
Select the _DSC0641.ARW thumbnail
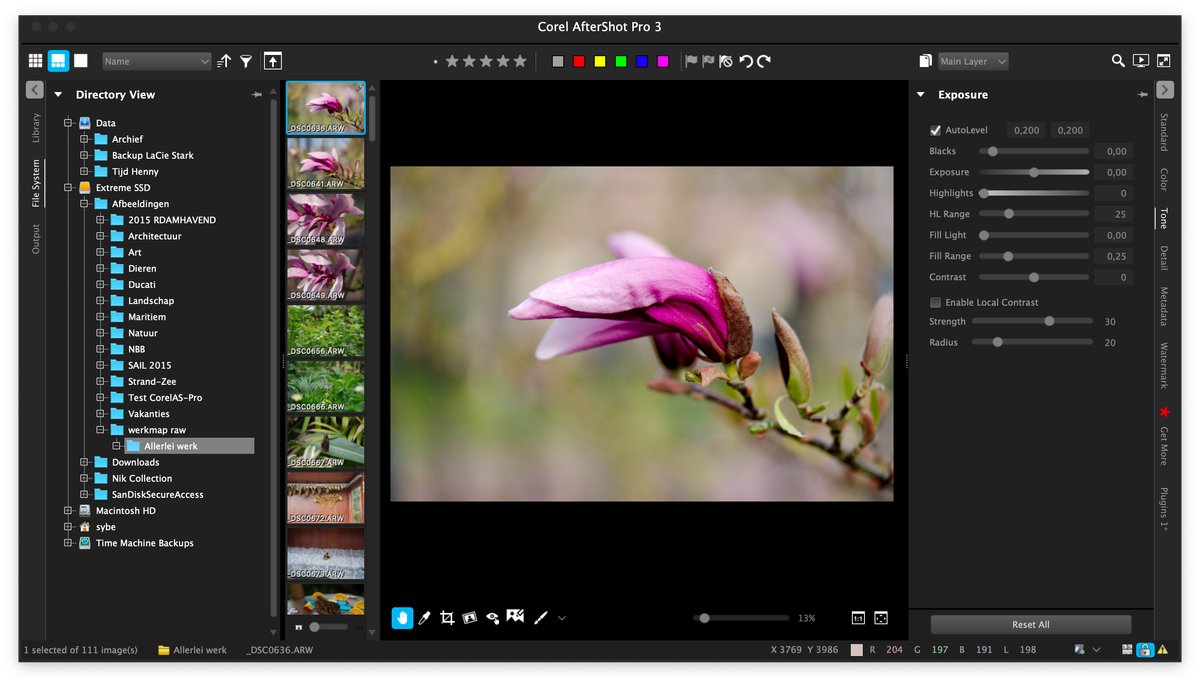pos(325,162)
